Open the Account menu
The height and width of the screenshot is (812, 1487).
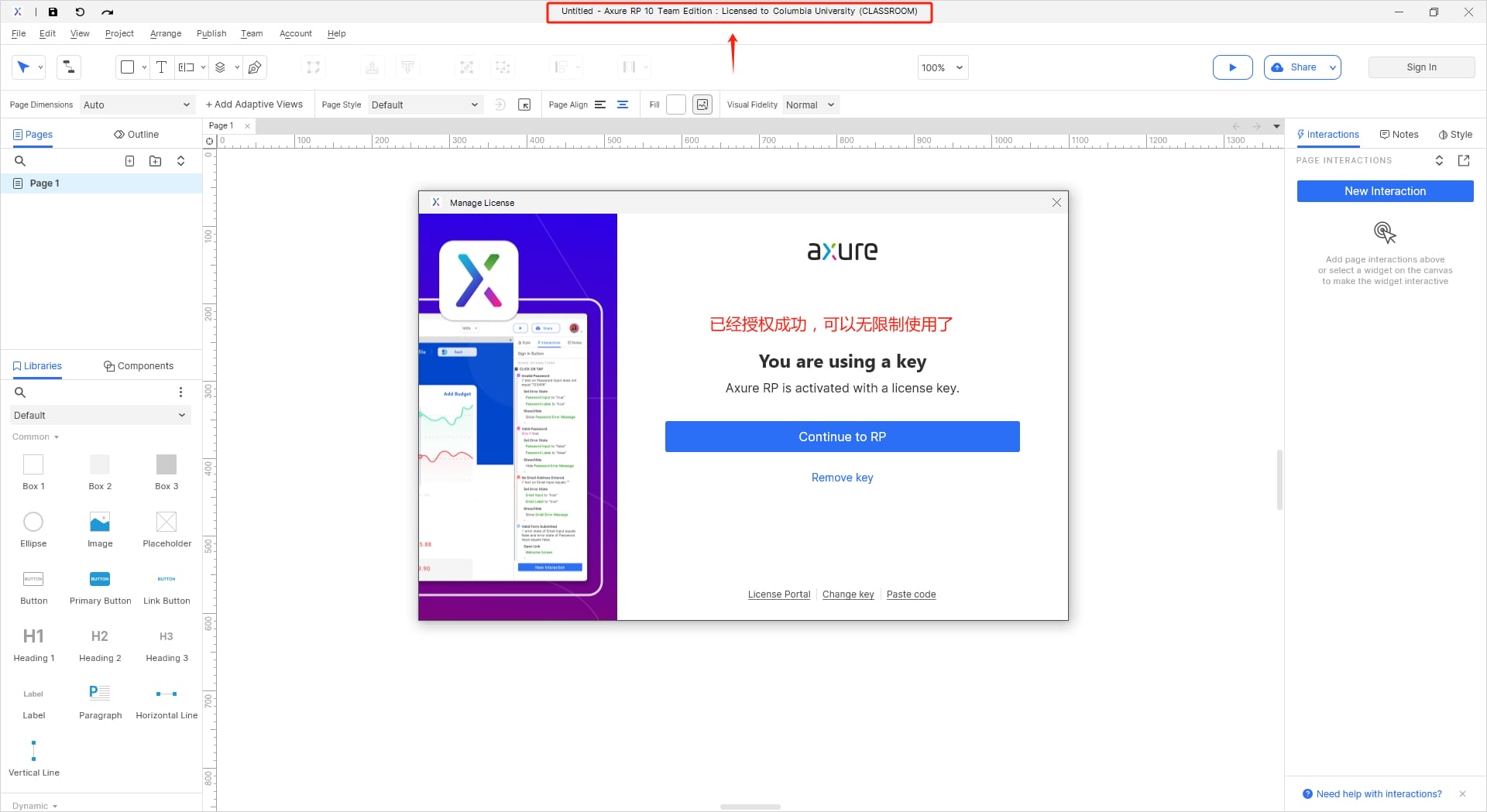tap(296, 33)
